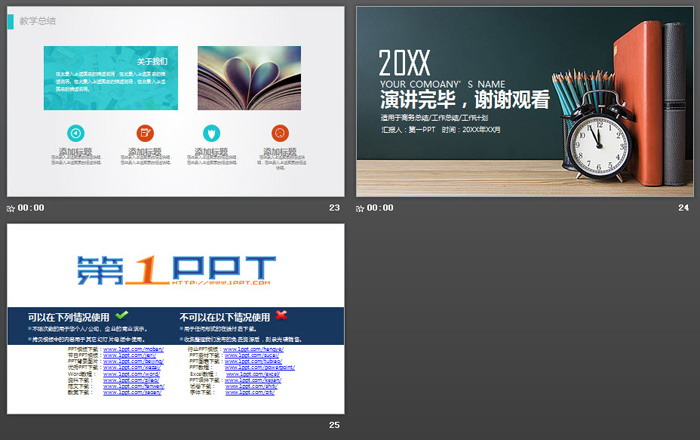Click the teal play-circle icon on slide 23
700x440 pixels.
point(76,133)
